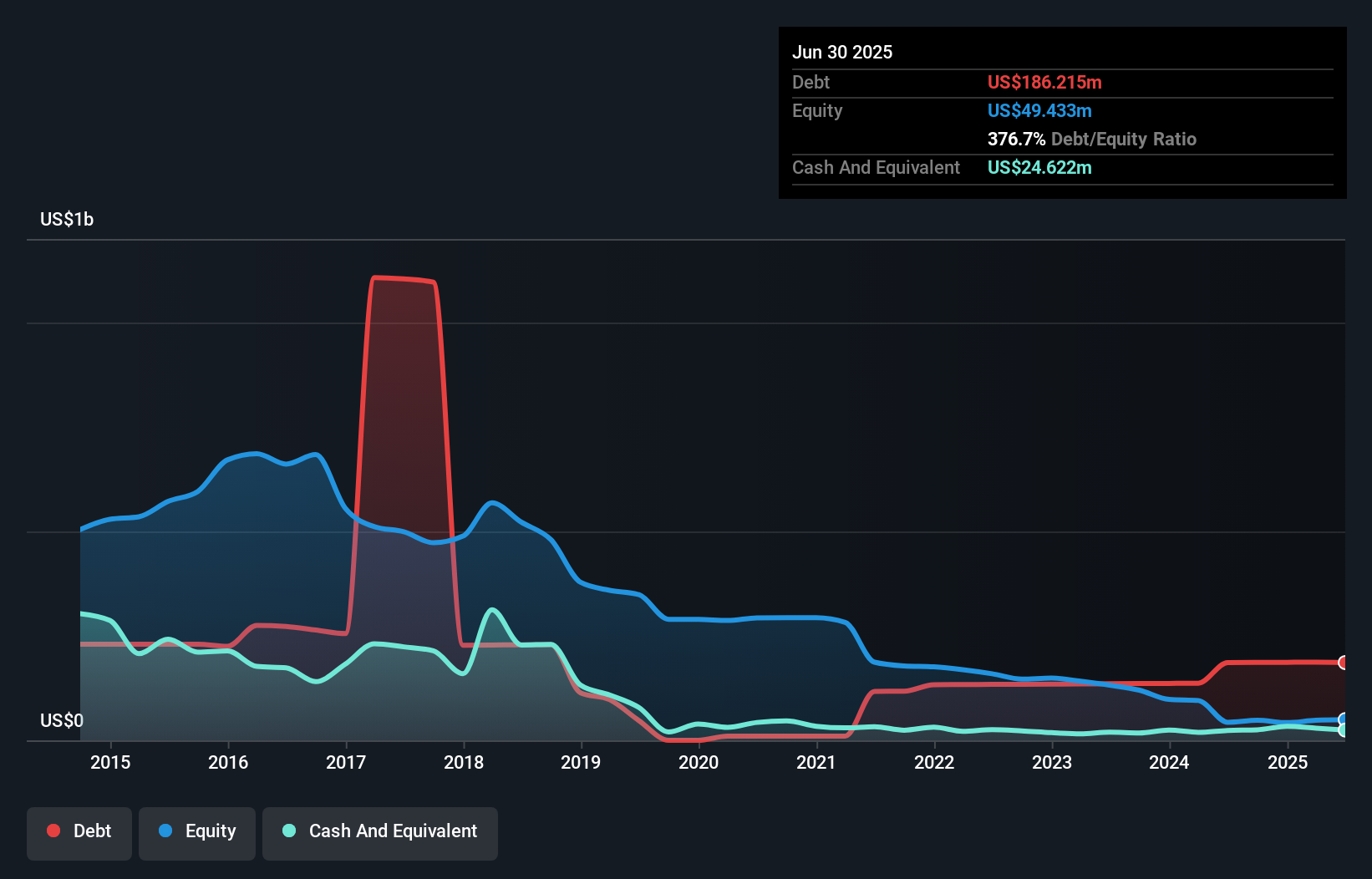Select the Jun 30 2025 tooltip header
The width and height of the screenshot is (1372, 879).
click(843, 51)
